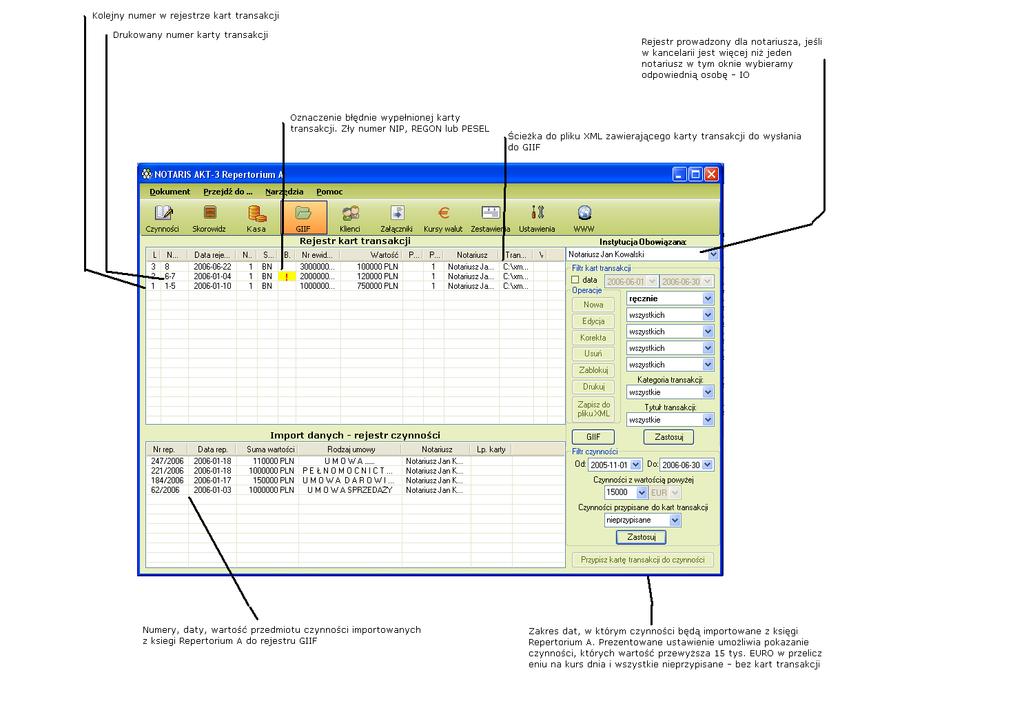Click the U M O W A SPRZEDAŻY cell
The height and width of the screenshot is (728, 1024).
(x=349, y=490)
